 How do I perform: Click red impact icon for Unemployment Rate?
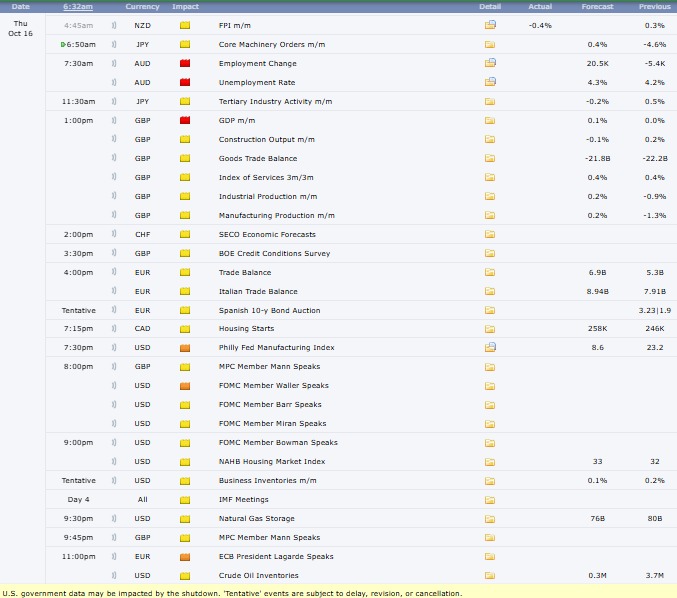pyautogui.click(x=185, y=82)
